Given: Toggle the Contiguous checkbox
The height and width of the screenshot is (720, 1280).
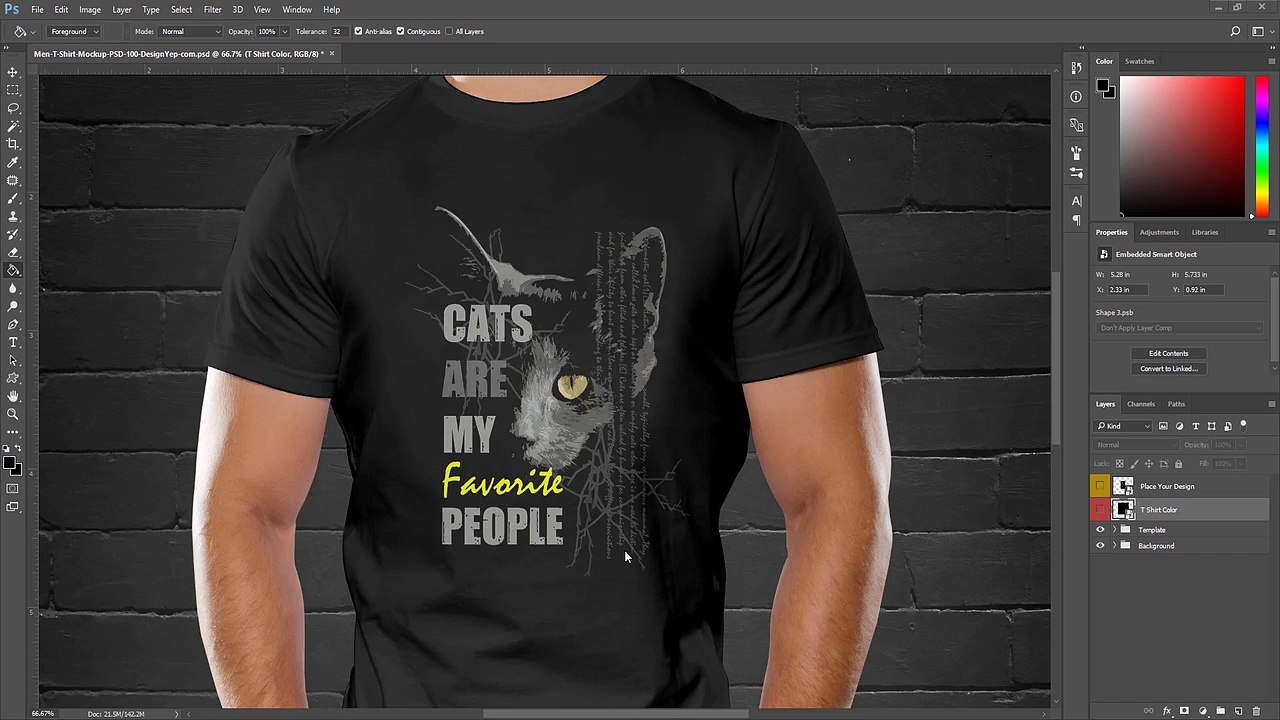Looking at the screenshot, I should coord(400,31).
